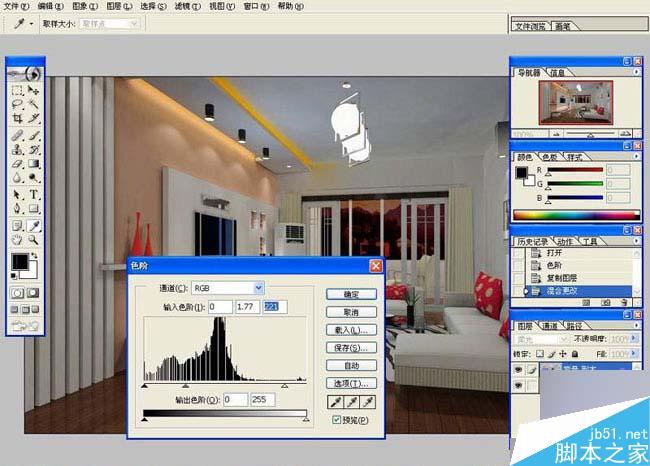Create new snapshot in History panel

[x=606, y=303]
